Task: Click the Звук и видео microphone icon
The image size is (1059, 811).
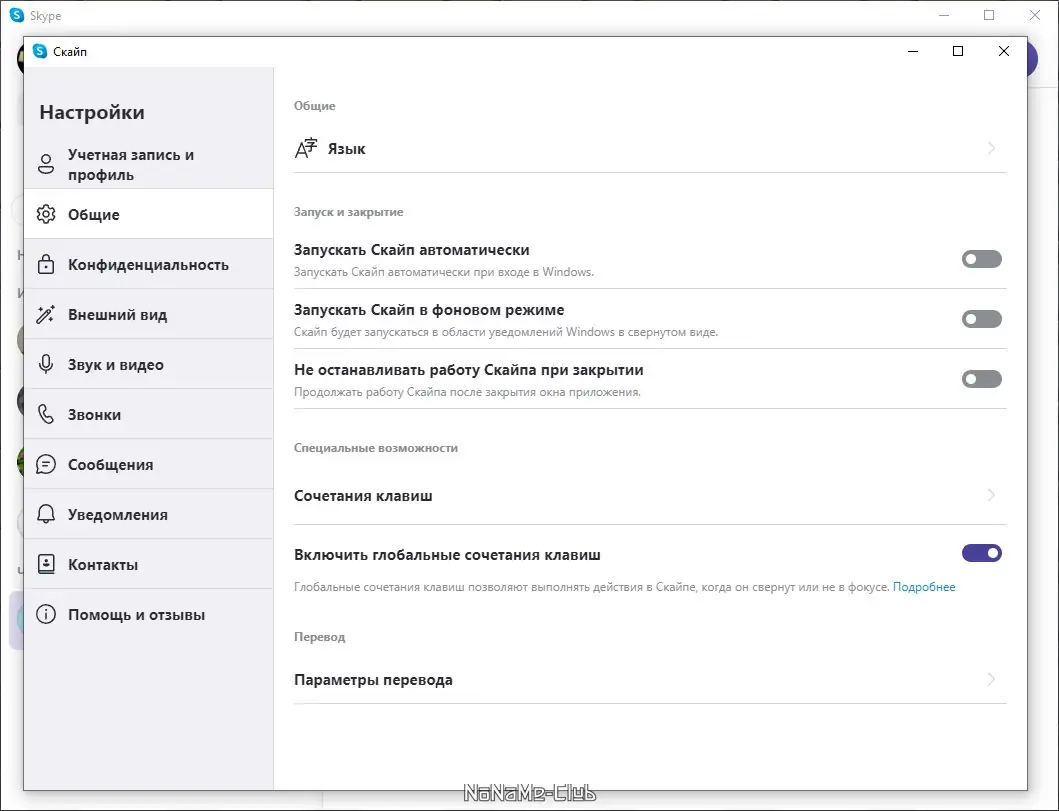Action: pyautogui.click(x=46, y=364)
